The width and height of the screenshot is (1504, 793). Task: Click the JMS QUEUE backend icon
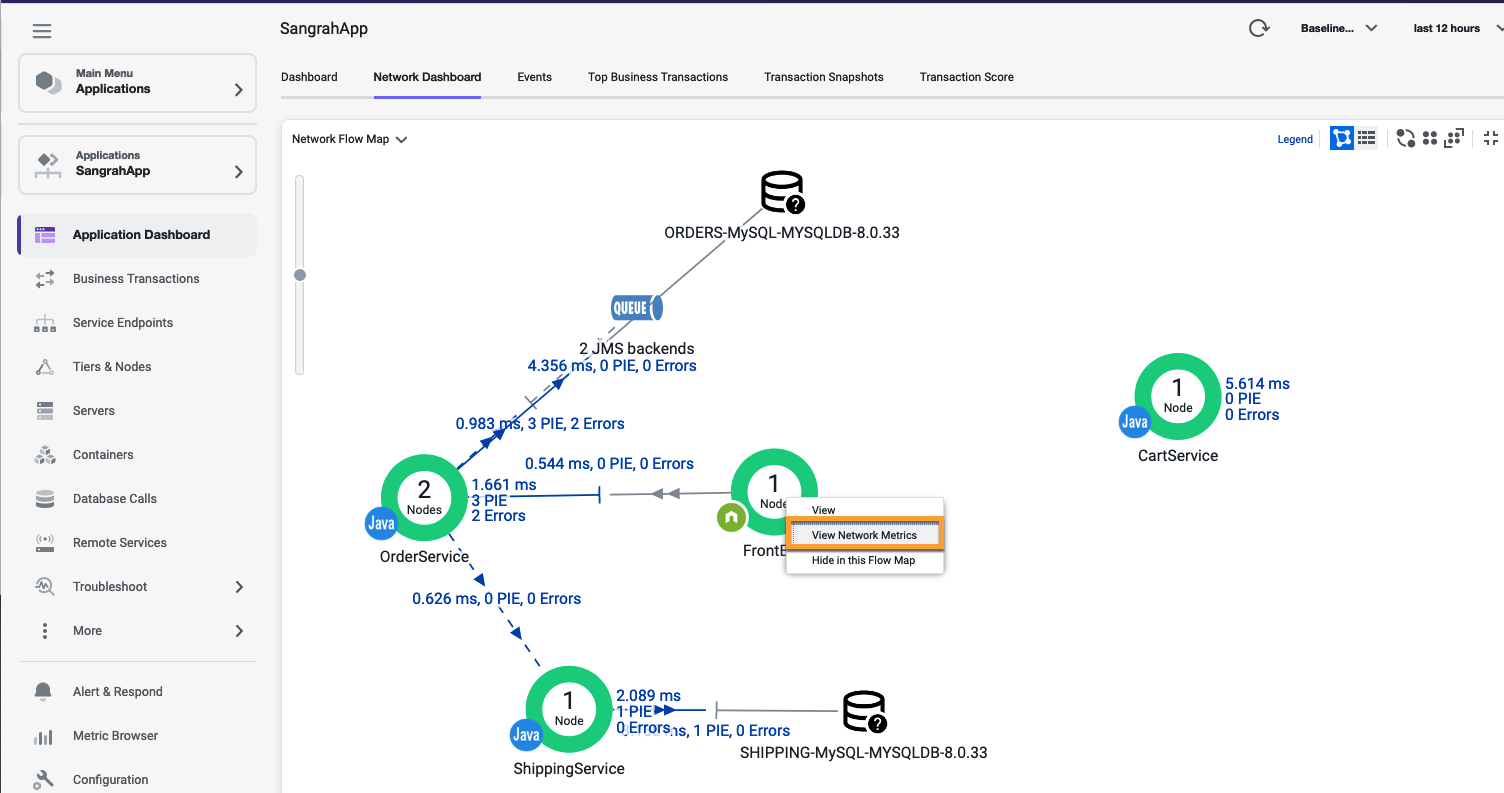(636, 308)
